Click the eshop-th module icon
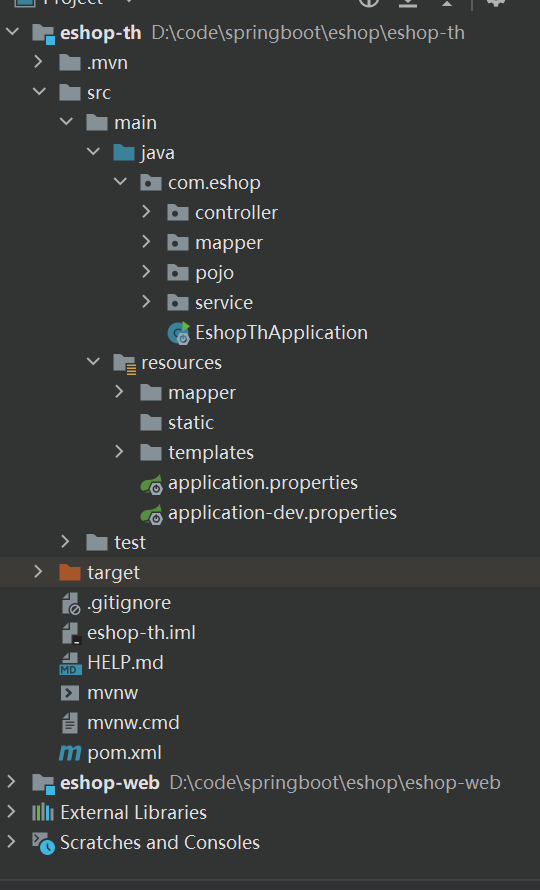 pos(43,33)
